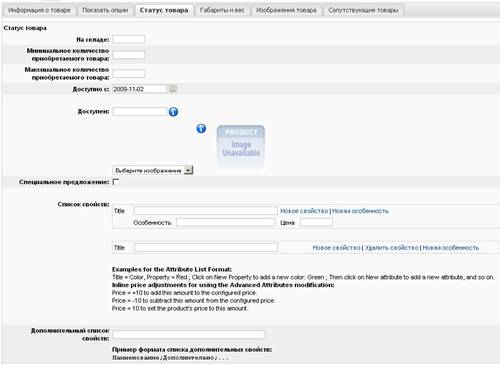The image size is (500, 365).
Task: Click the Inline price adjustments heading text
Action: 223,285
